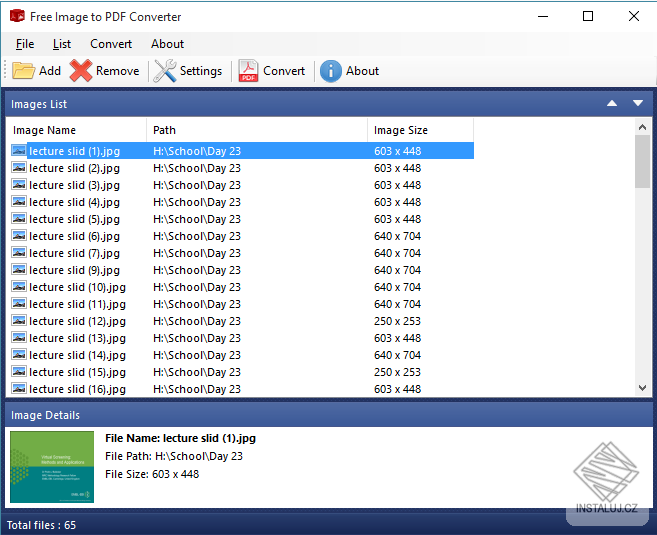Click size 640 x 704 of lecture slid (14).jpg
Screen dimensions: 657x535
click(x=397, y=355)
